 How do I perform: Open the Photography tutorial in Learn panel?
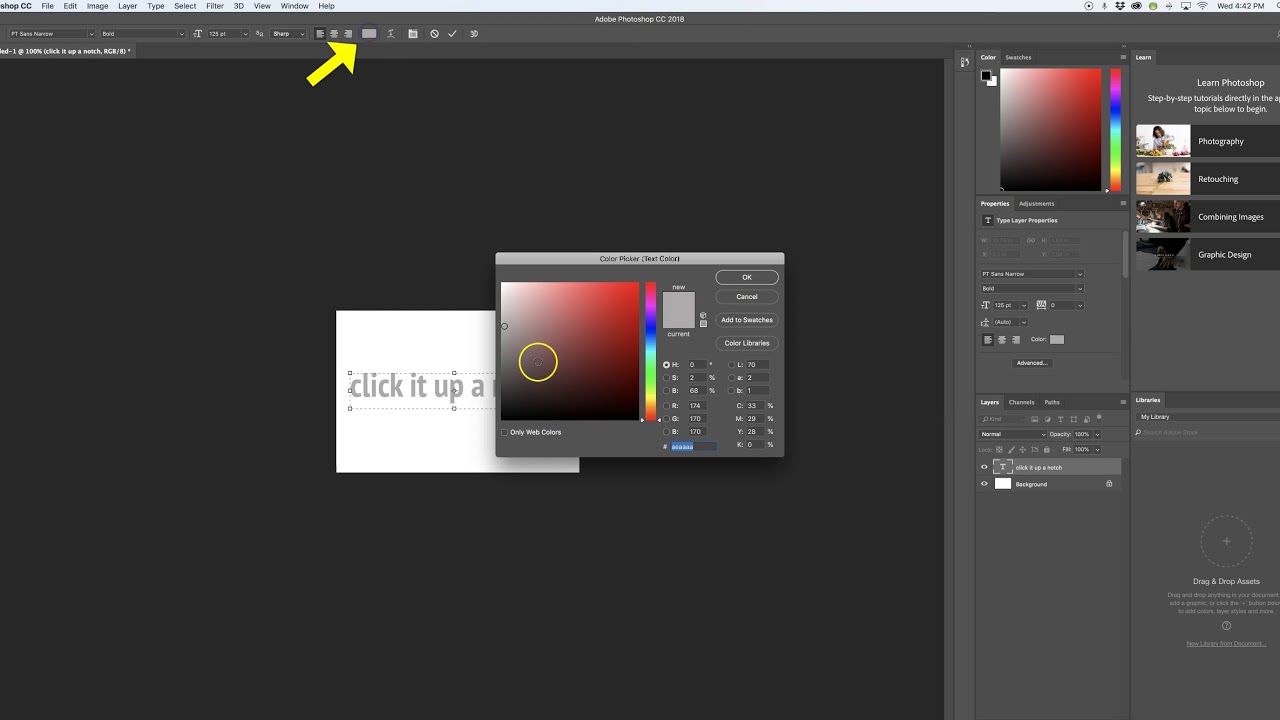pyautogui.click(x=1207, y=141)
